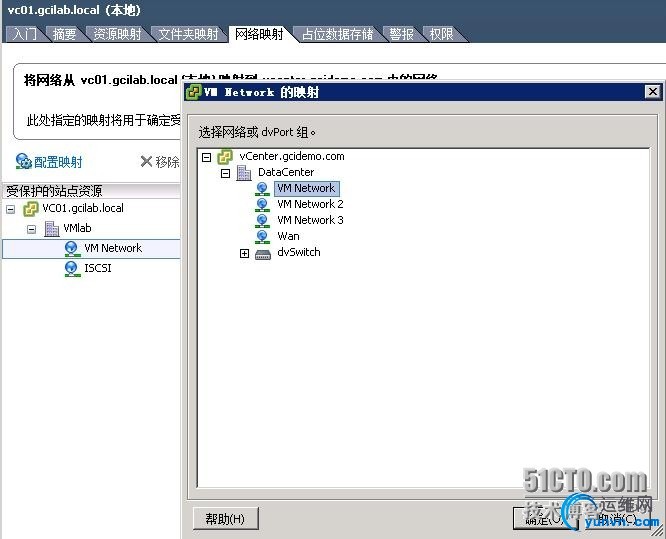Image resolution: width=666 pixels, height=539 pixels.
Task: Switch to the 警报 tab
Action: pyautogui.click(x=401, y=34)
